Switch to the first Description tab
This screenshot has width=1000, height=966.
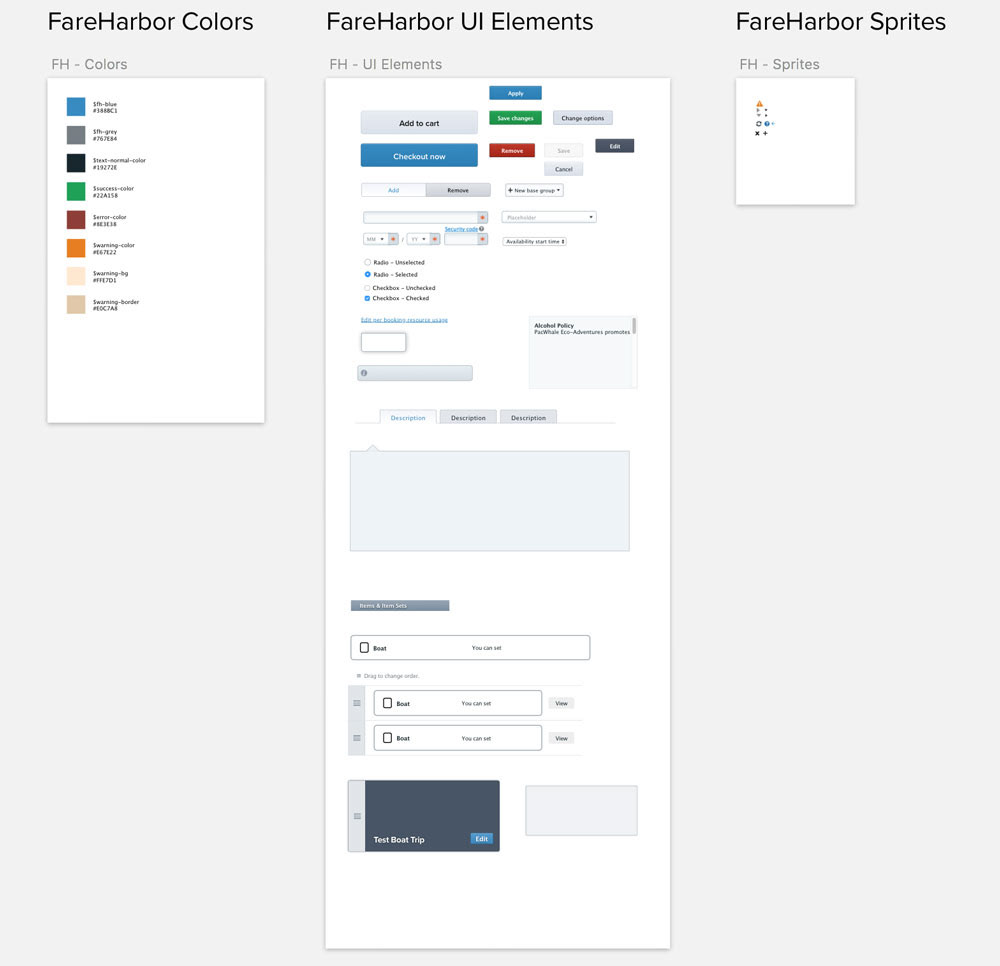408,418
